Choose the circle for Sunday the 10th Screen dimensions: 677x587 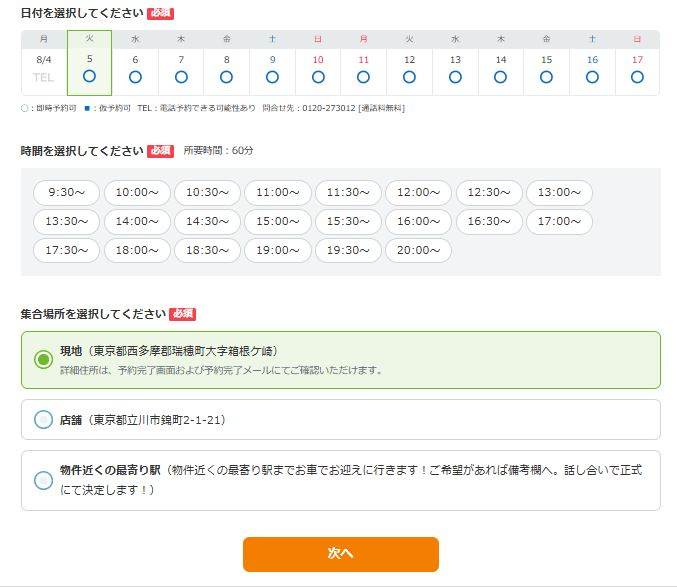(318, 77)
